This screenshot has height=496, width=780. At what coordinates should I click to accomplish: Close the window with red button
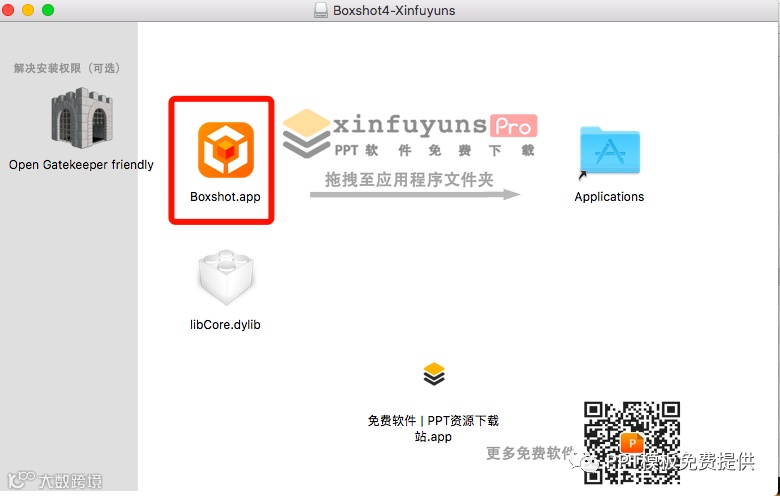click(x=8, y=9)
